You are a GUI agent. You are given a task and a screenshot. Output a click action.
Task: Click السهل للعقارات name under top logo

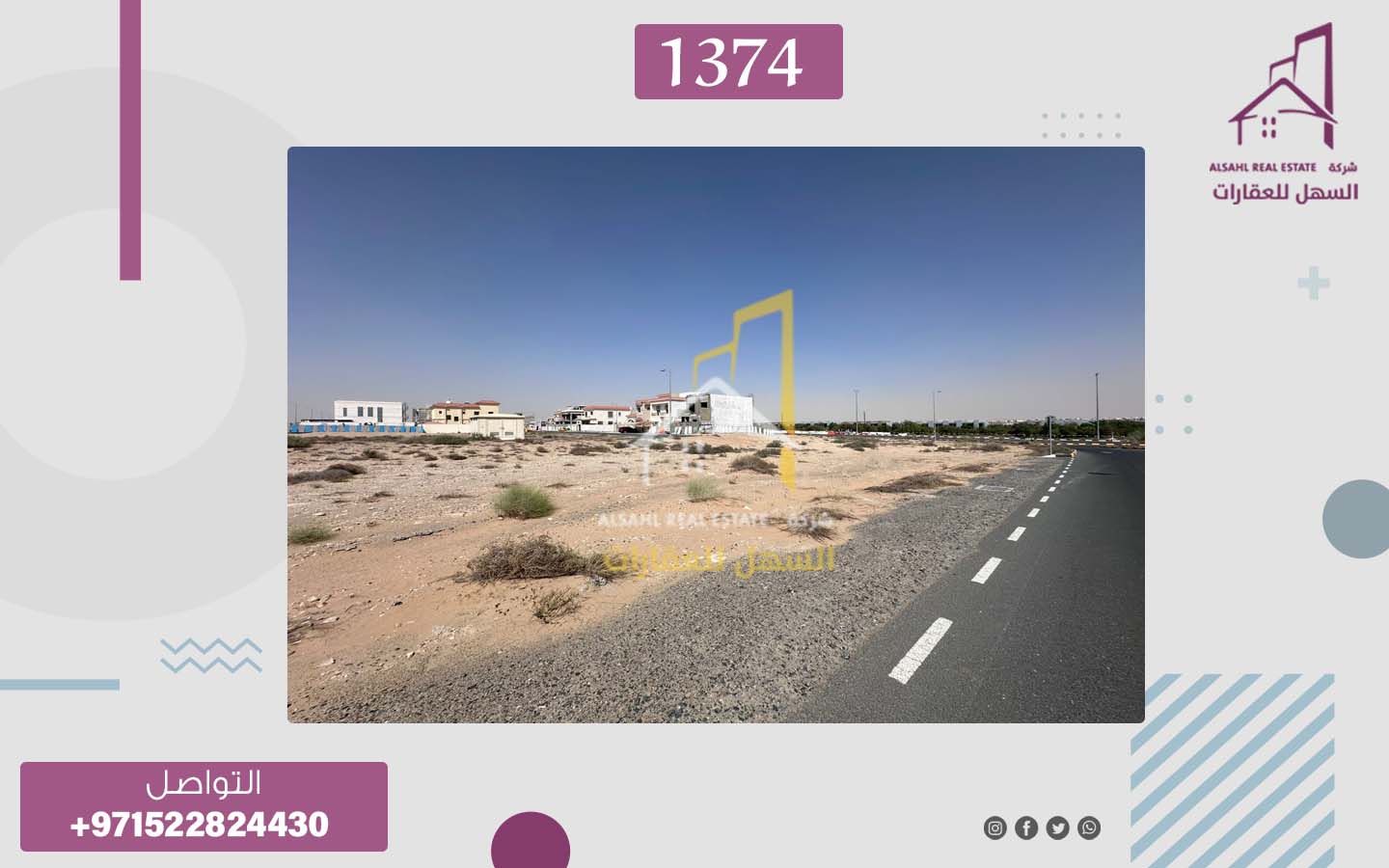1285,192
